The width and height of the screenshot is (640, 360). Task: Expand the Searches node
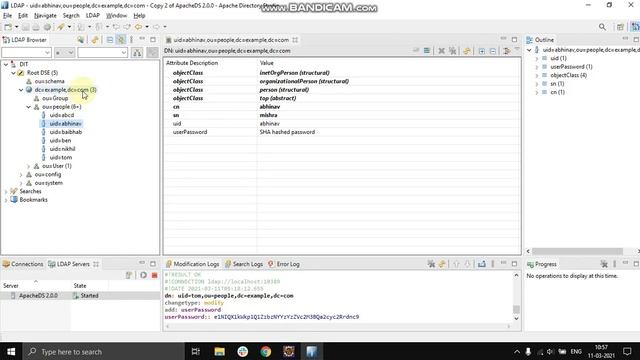click(x=6, y=191)
